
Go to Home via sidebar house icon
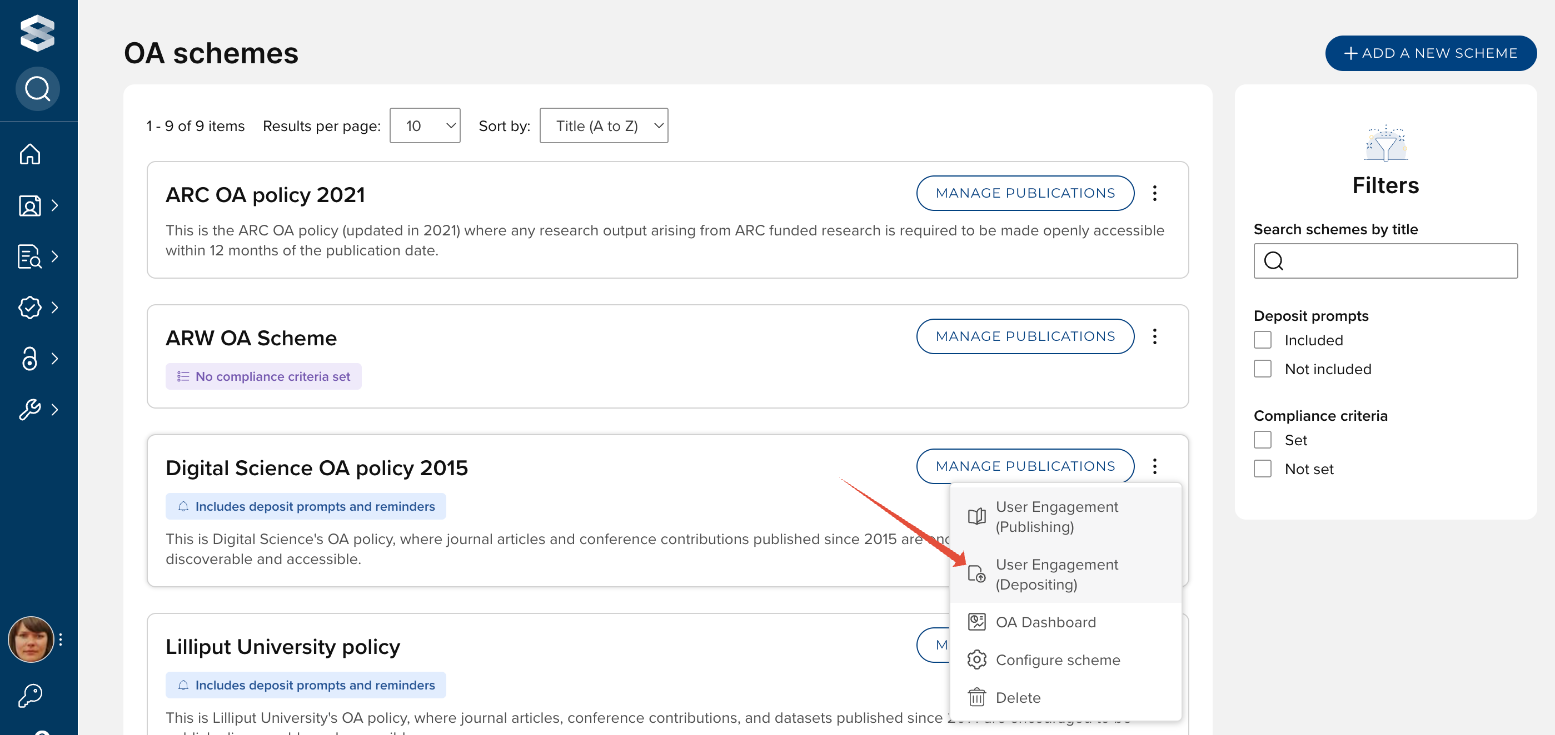(x=30, y=154)
